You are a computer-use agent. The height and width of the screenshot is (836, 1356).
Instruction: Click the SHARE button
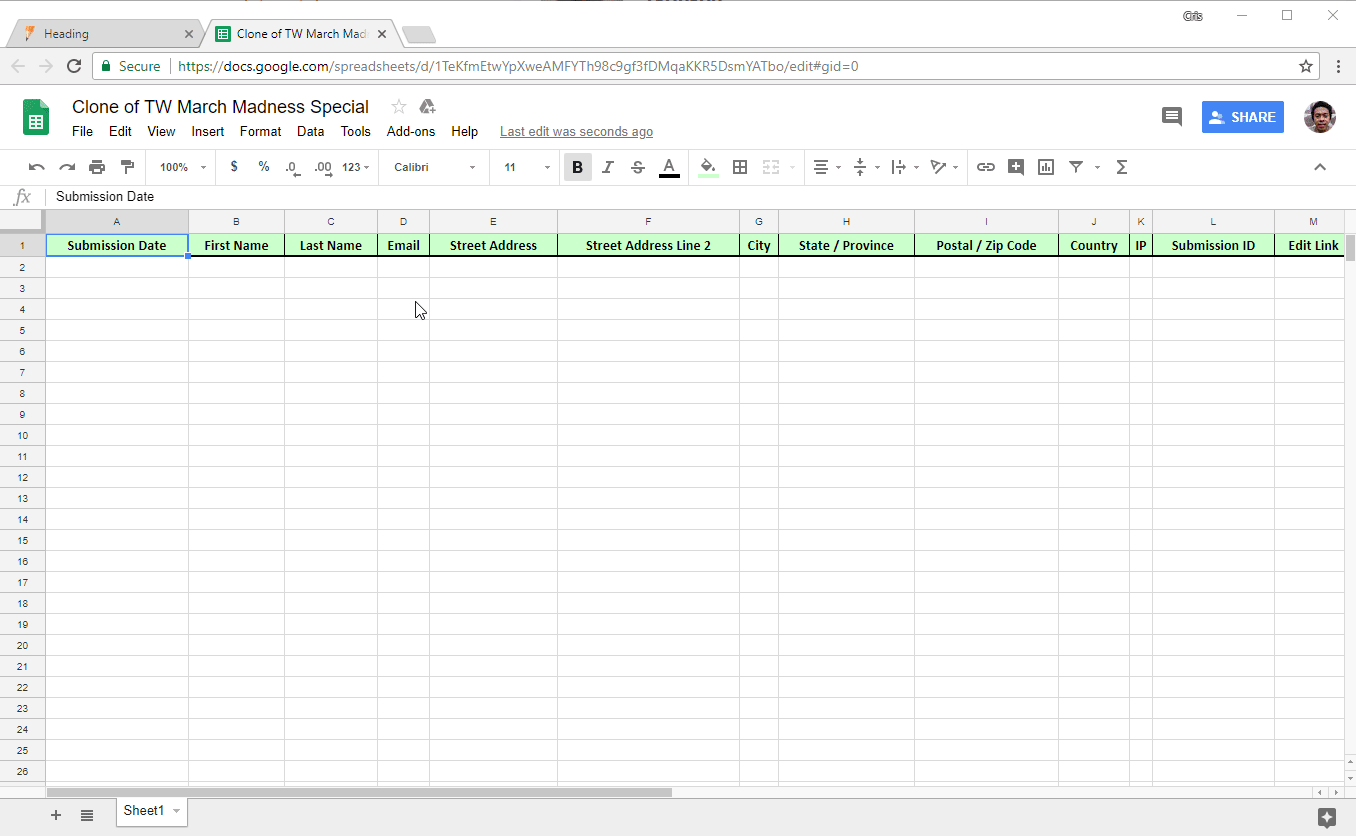coord(1242,117)
